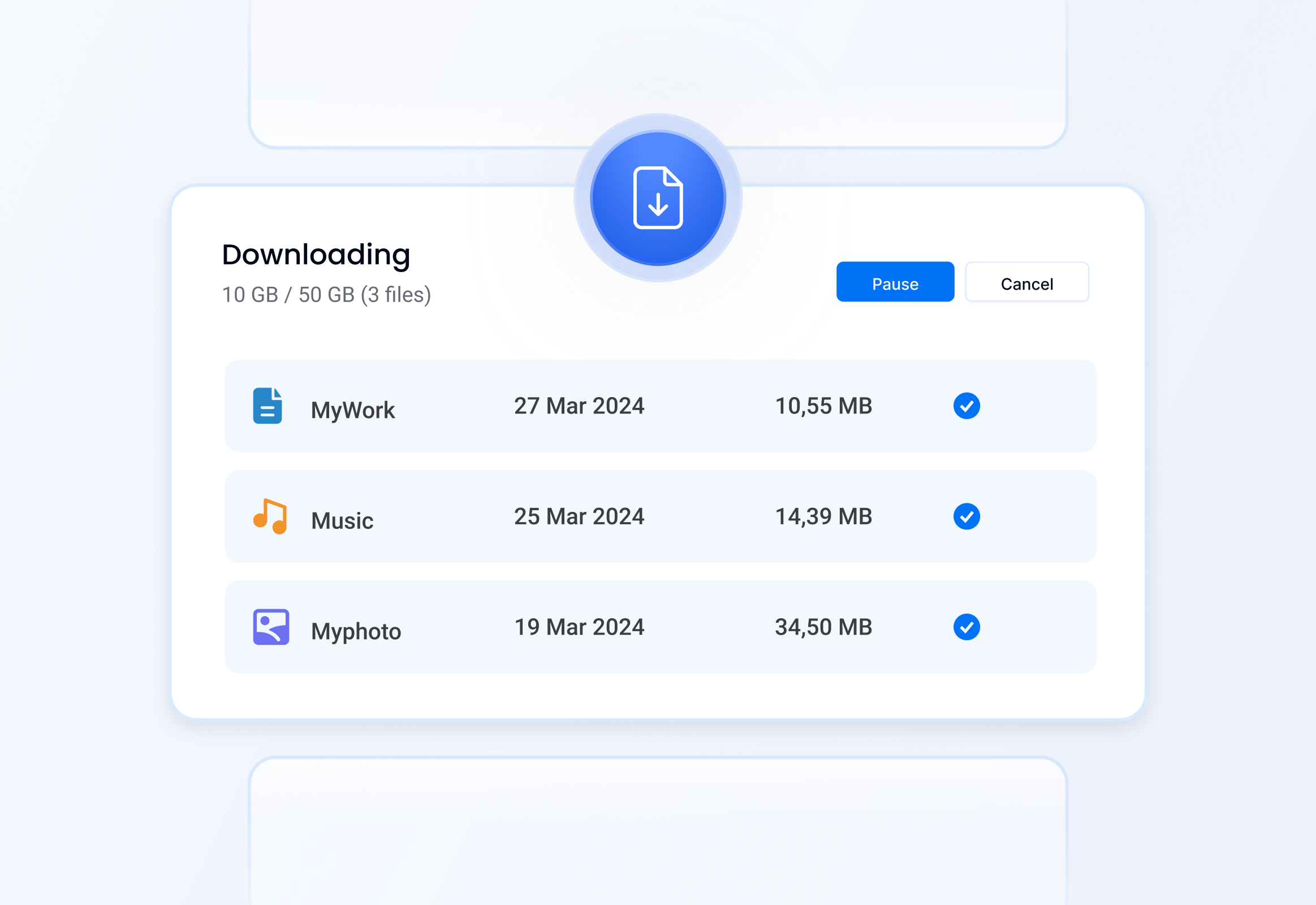Pause the current download

pos(895,282)
